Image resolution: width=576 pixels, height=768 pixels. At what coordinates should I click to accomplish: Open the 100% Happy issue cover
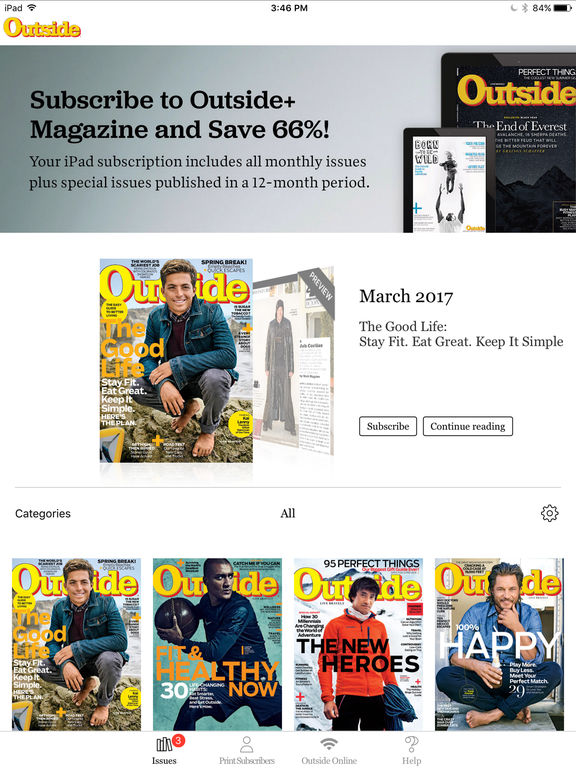[499, 644]
